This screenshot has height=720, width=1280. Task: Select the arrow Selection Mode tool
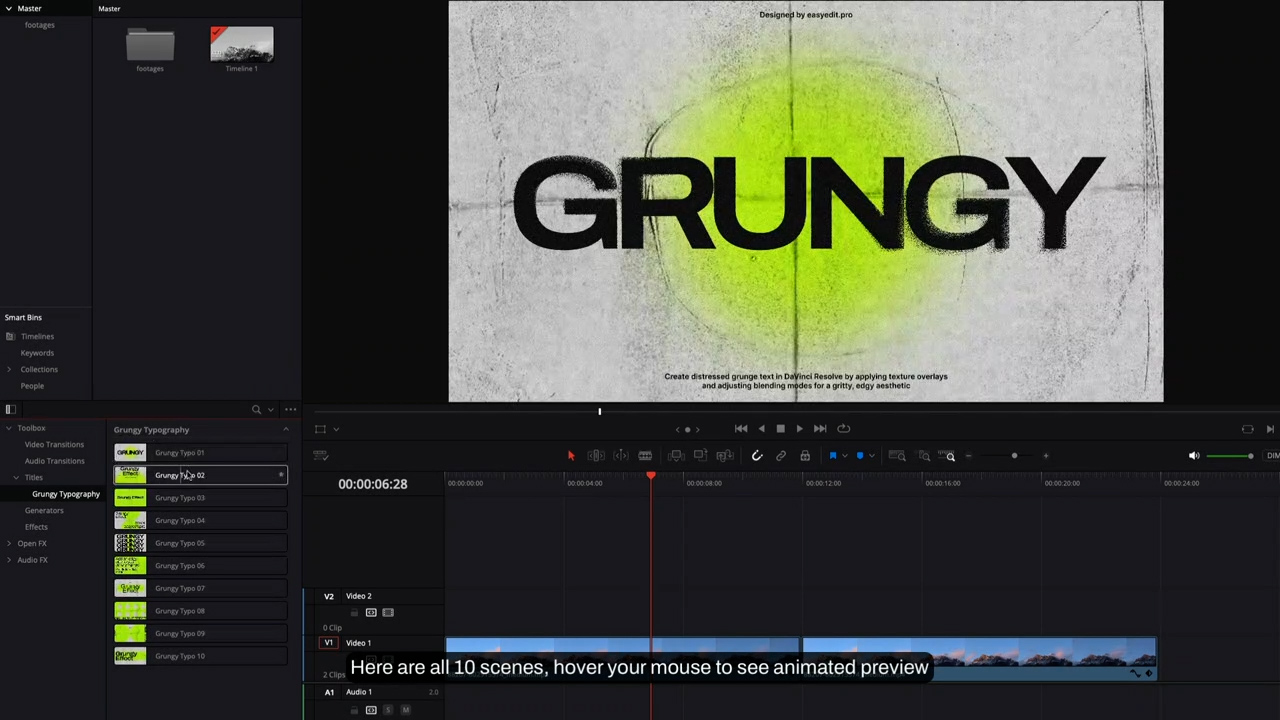click(571, 456)
